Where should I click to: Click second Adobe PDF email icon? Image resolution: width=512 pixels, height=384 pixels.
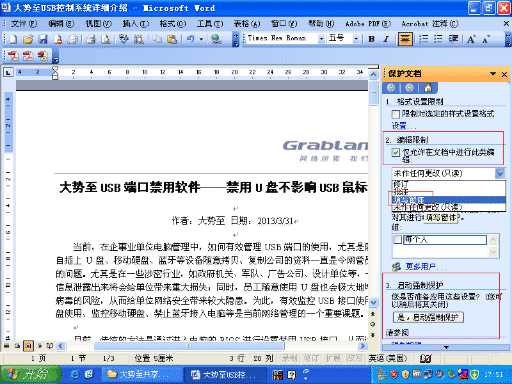pyautogui.click(x=27, y=56)
